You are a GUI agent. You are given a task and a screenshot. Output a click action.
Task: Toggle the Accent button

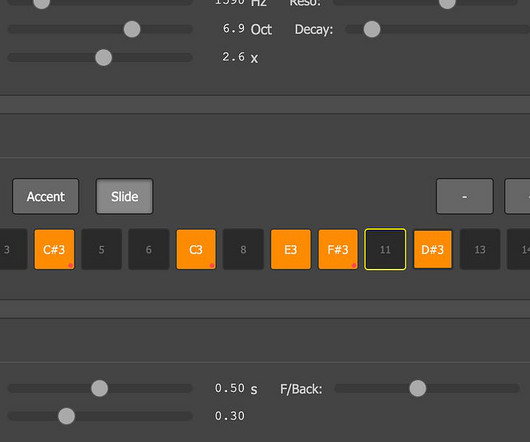(46, 196)
